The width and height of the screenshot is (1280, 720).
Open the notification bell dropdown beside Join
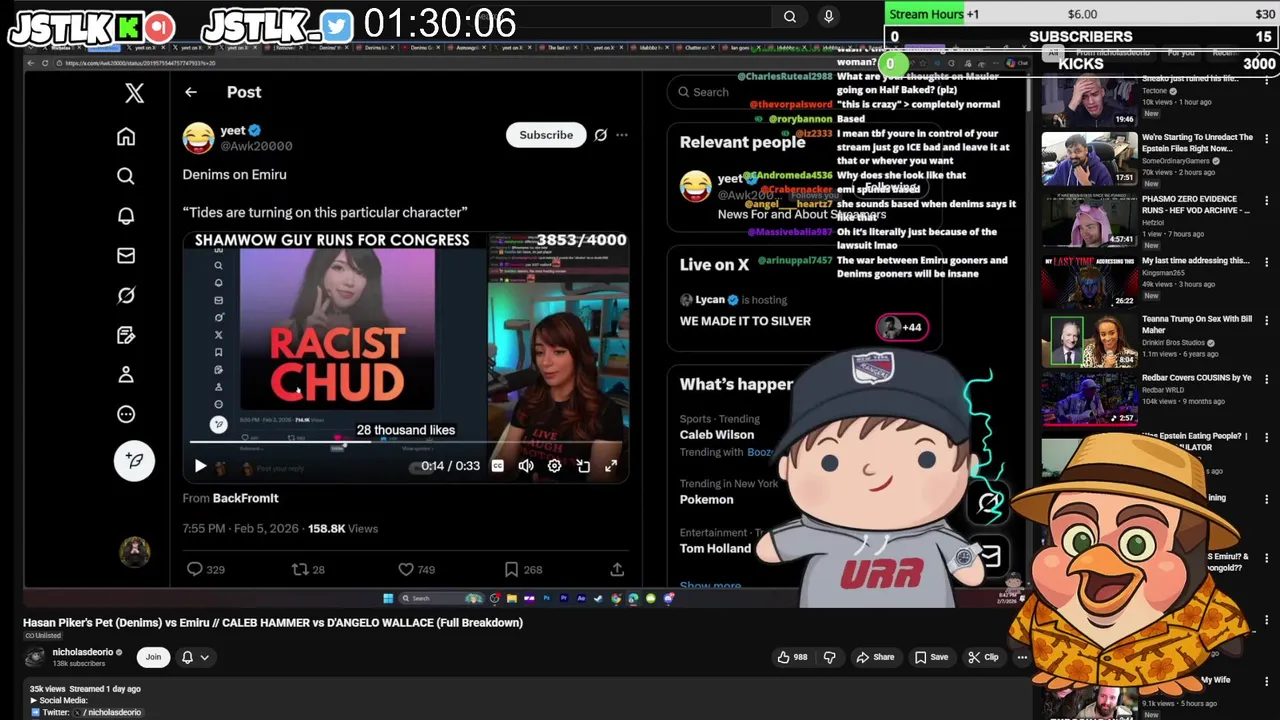[195, 657]
